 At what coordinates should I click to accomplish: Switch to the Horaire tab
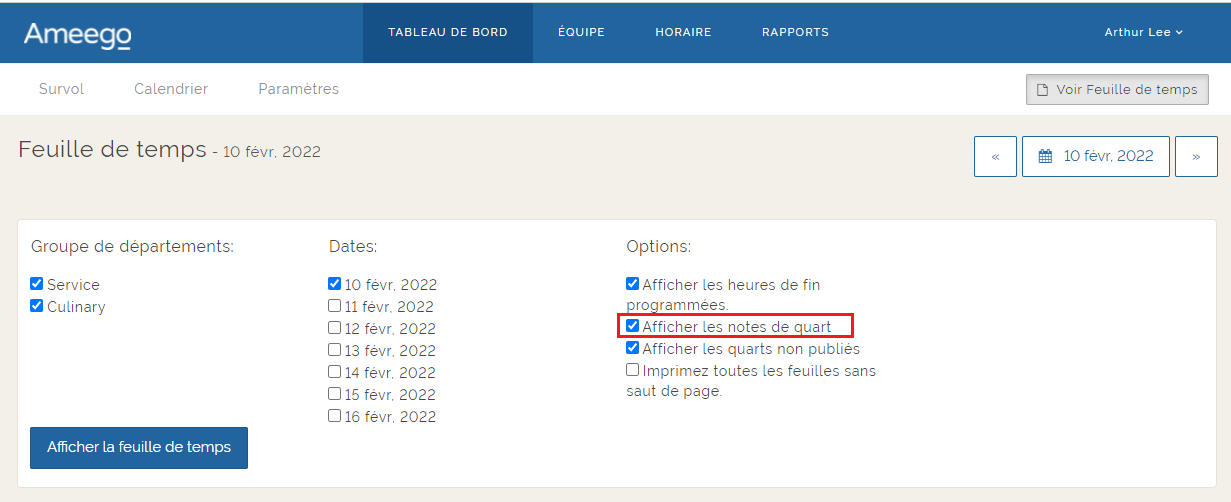(683, 32)
